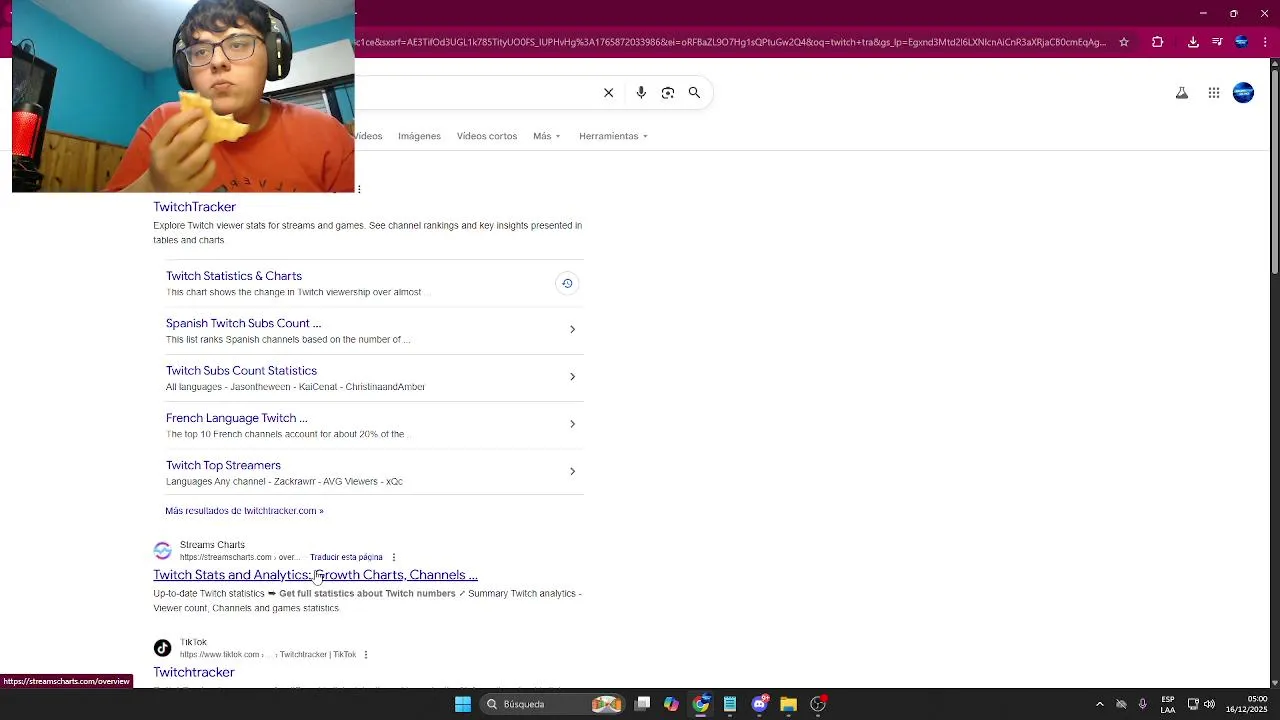Launch Copilot from the taskbar
Viewport: 1280px width, 720px height.
(672, 704)
